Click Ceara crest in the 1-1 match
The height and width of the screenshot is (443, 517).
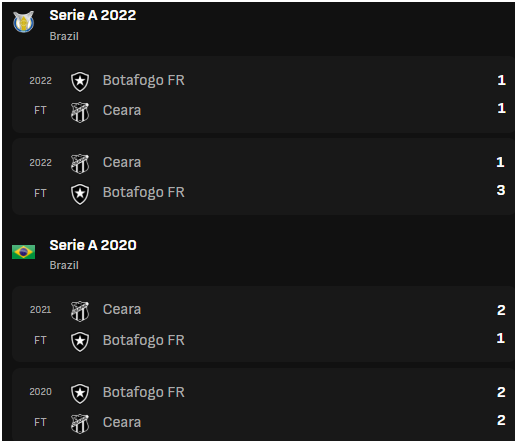click(80, 112)
